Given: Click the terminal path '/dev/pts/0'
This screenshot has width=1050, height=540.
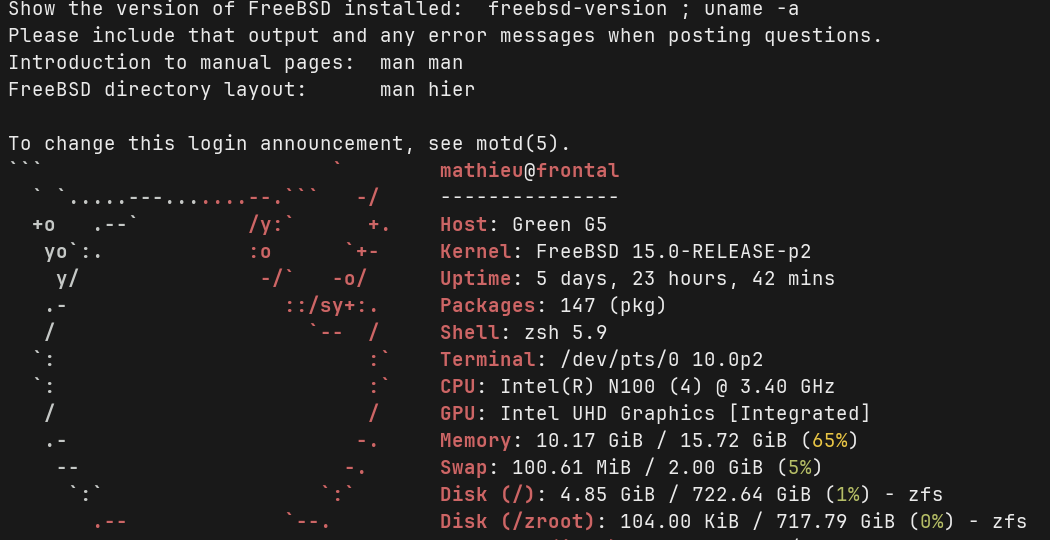Looking at the screenshot, I should click(595, 360).
